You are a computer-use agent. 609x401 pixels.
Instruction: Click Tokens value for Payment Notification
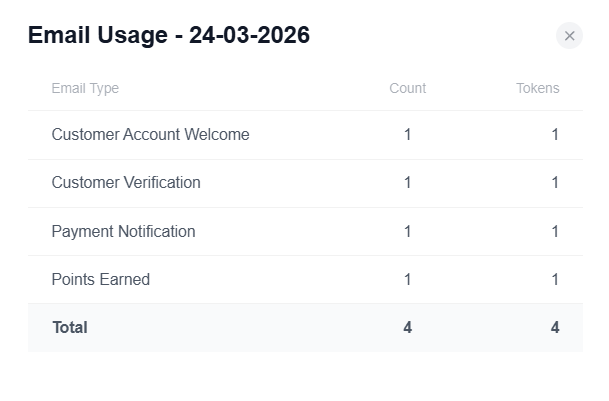[x=555, y=231]
